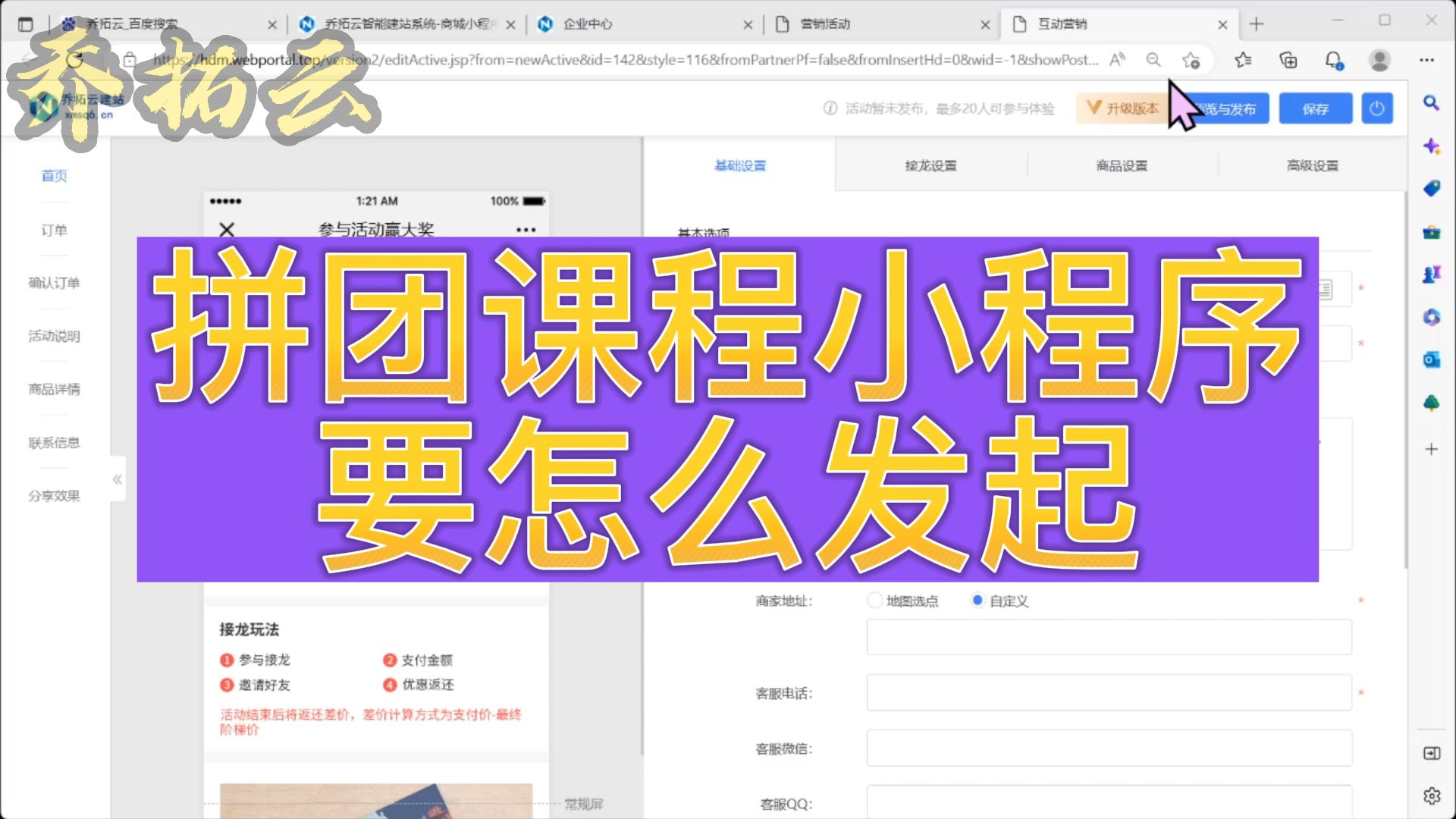Select the 自定义 radio button
This screenshot has width=1456, height=819.
[x=977, y=600]
